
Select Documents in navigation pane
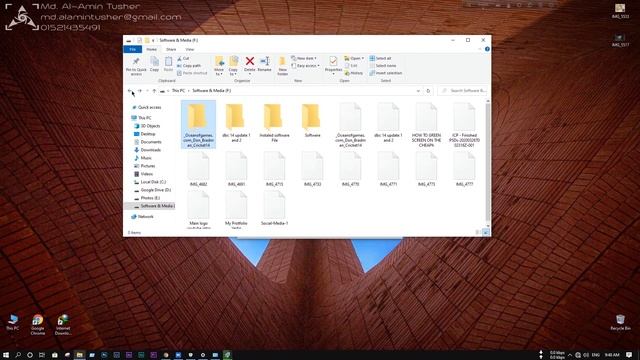(x=148, y=142)
